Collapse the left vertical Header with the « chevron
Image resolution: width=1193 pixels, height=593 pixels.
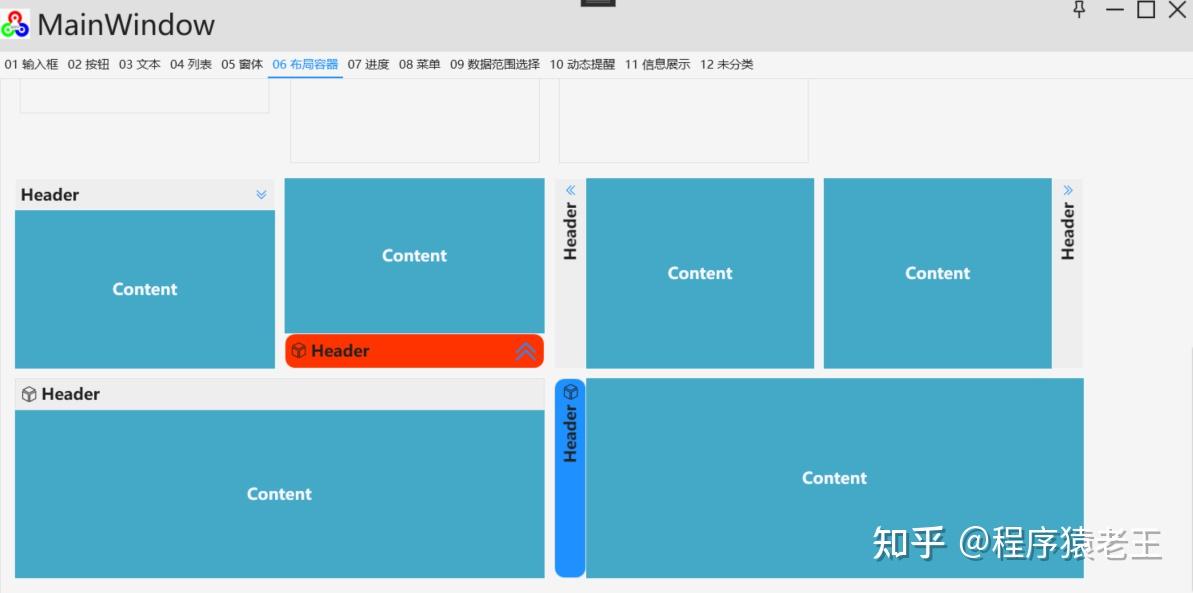[x=569, y=188]
